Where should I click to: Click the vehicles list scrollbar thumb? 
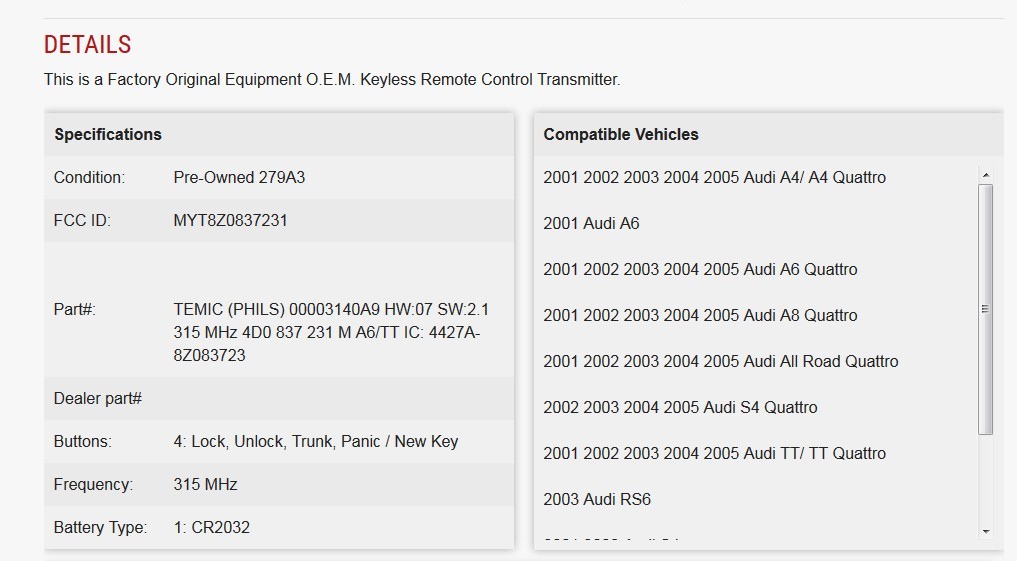(986, 308)
